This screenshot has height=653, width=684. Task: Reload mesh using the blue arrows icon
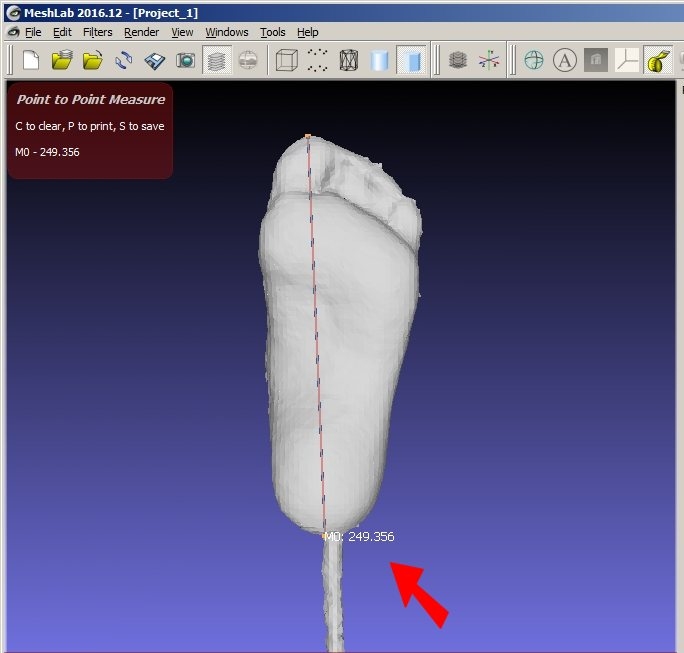click(x=124, y=60)
